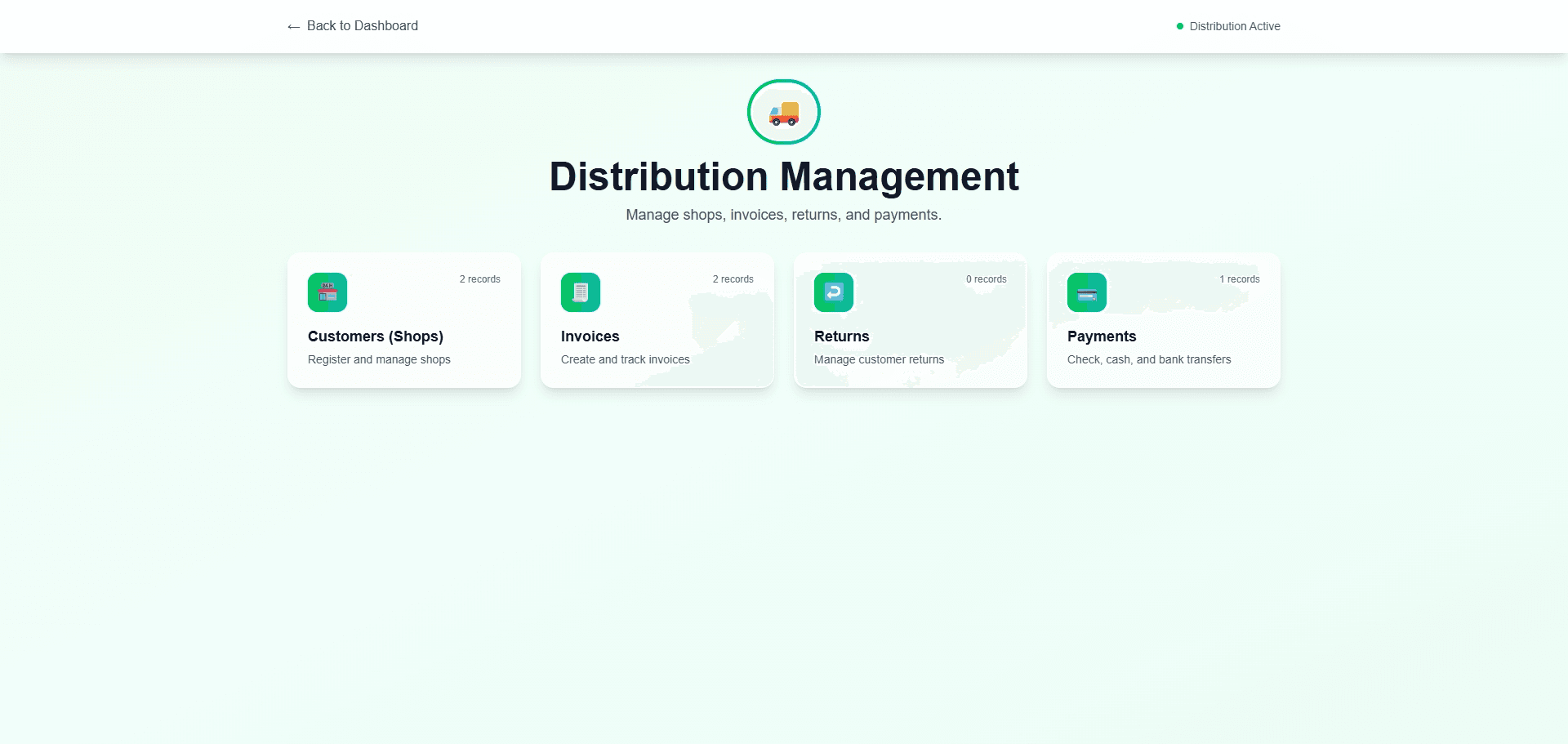Click the shop storefront icon on Customers card

pyautogui.click(x=327, y=292)
